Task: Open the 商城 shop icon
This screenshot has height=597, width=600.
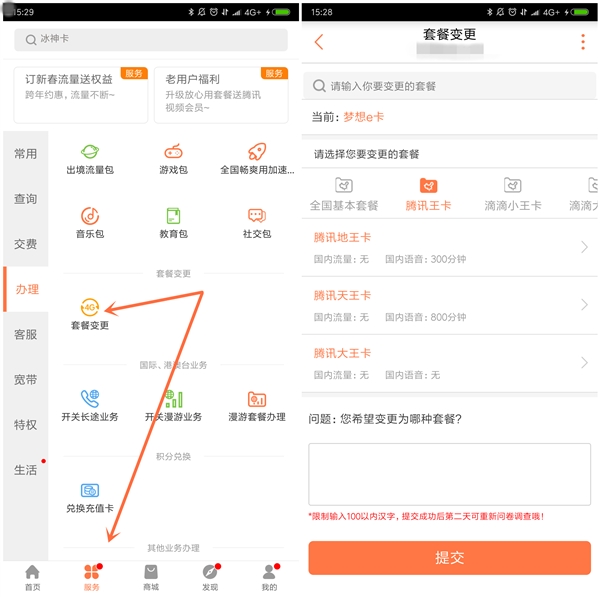Action: point(151,572)
